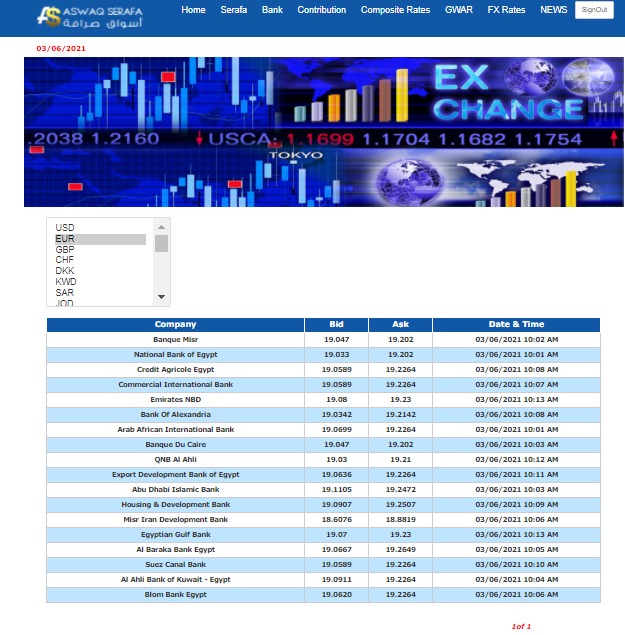Viewport: 625px width, 635px height.
Task: Open FX Rates page
Action: 506,10
